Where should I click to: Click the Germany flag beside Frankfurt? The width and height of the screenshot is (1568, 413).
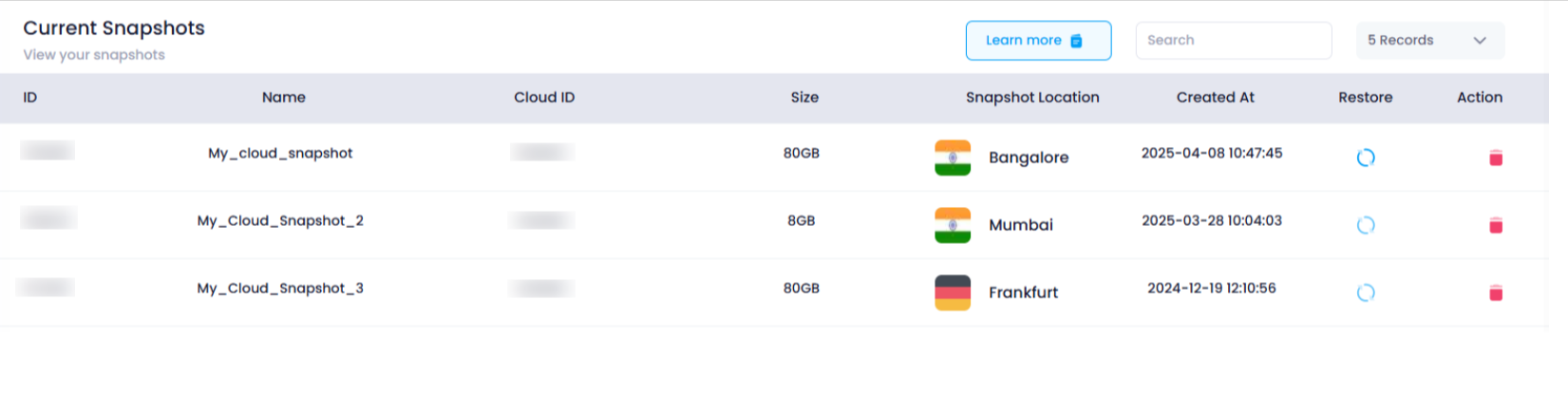pos(953,292)
